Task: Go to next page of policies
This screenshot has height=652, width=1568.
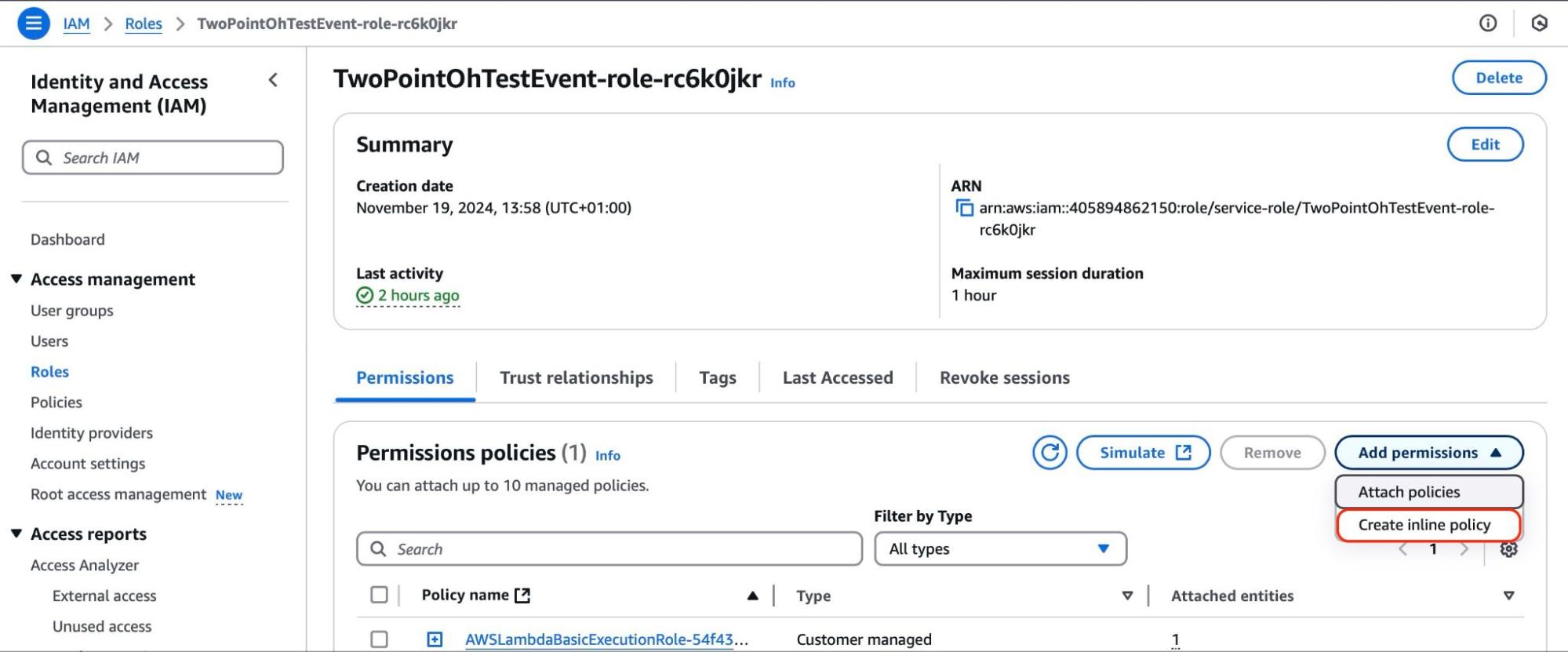Action: pyautogui.click(x=1464, y=549)
